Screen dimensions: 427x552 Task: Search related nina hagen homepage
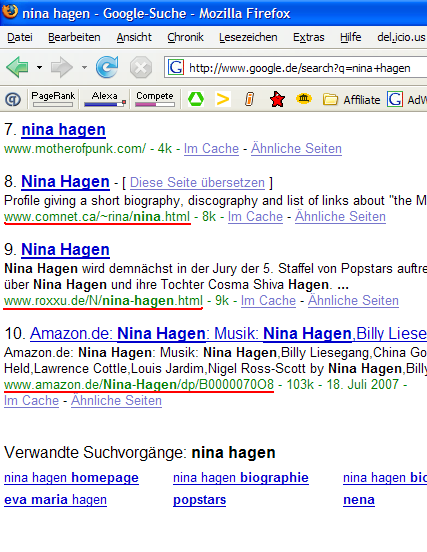point(71,478)
